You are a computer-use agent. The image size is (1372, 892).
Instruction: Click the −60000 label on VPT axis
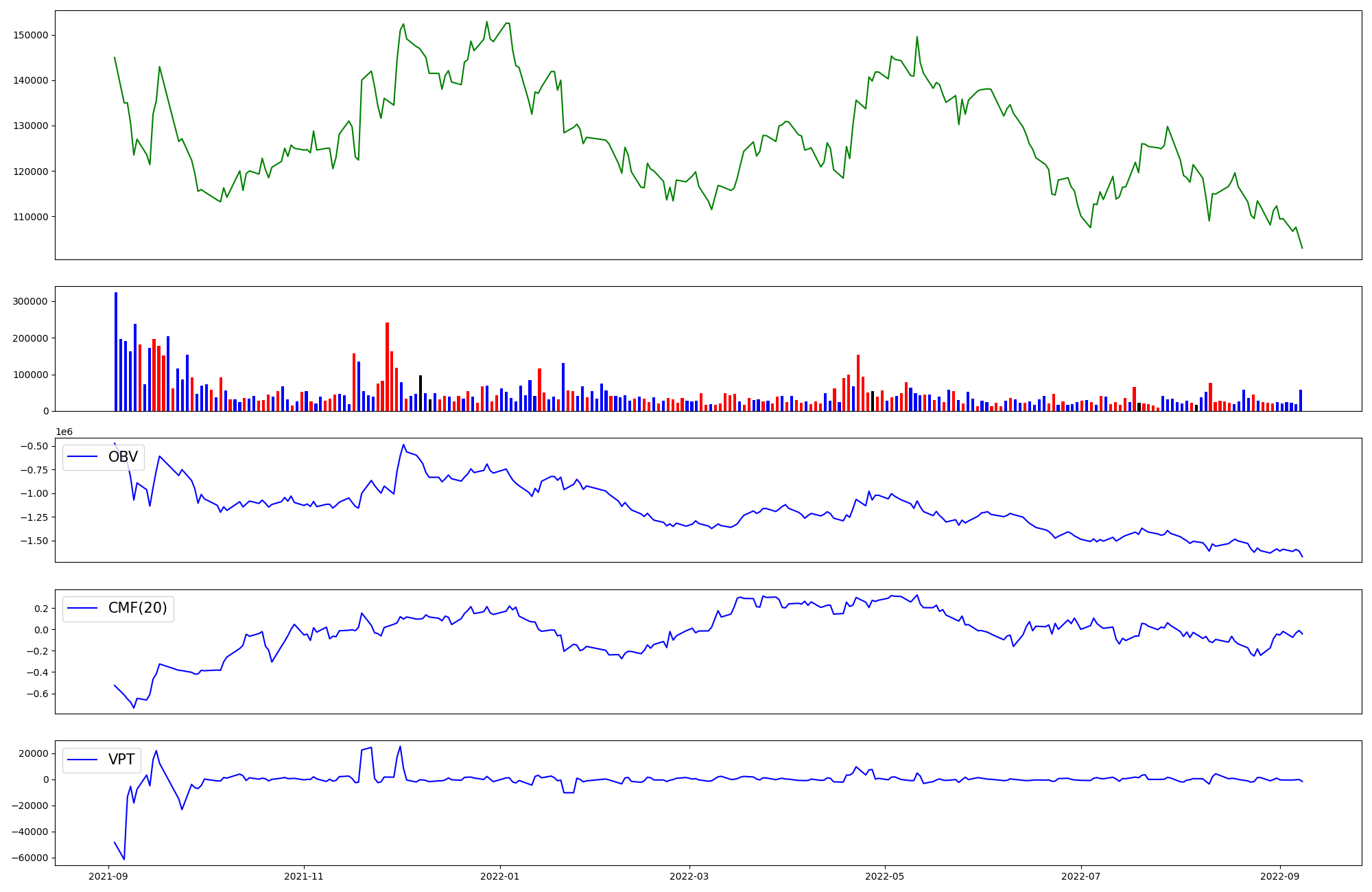point(28,858)
